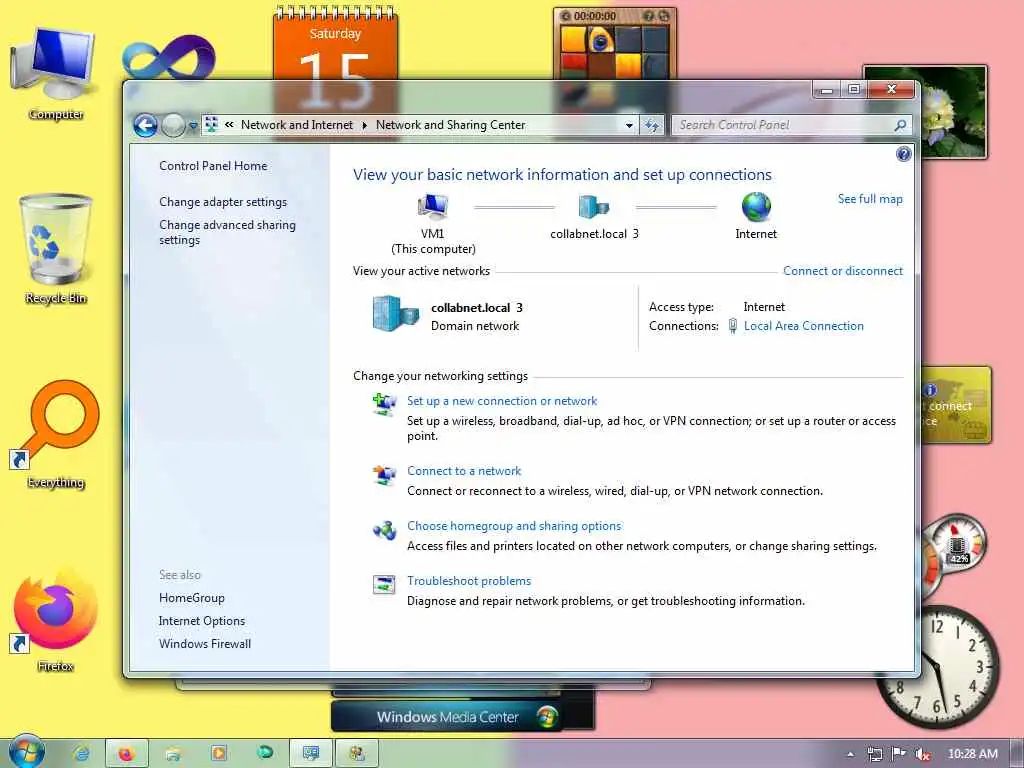Click the Windows Media Center gadget
Image resolution: width=1024 pixels, height=768 pixels.
click(447, 716)
